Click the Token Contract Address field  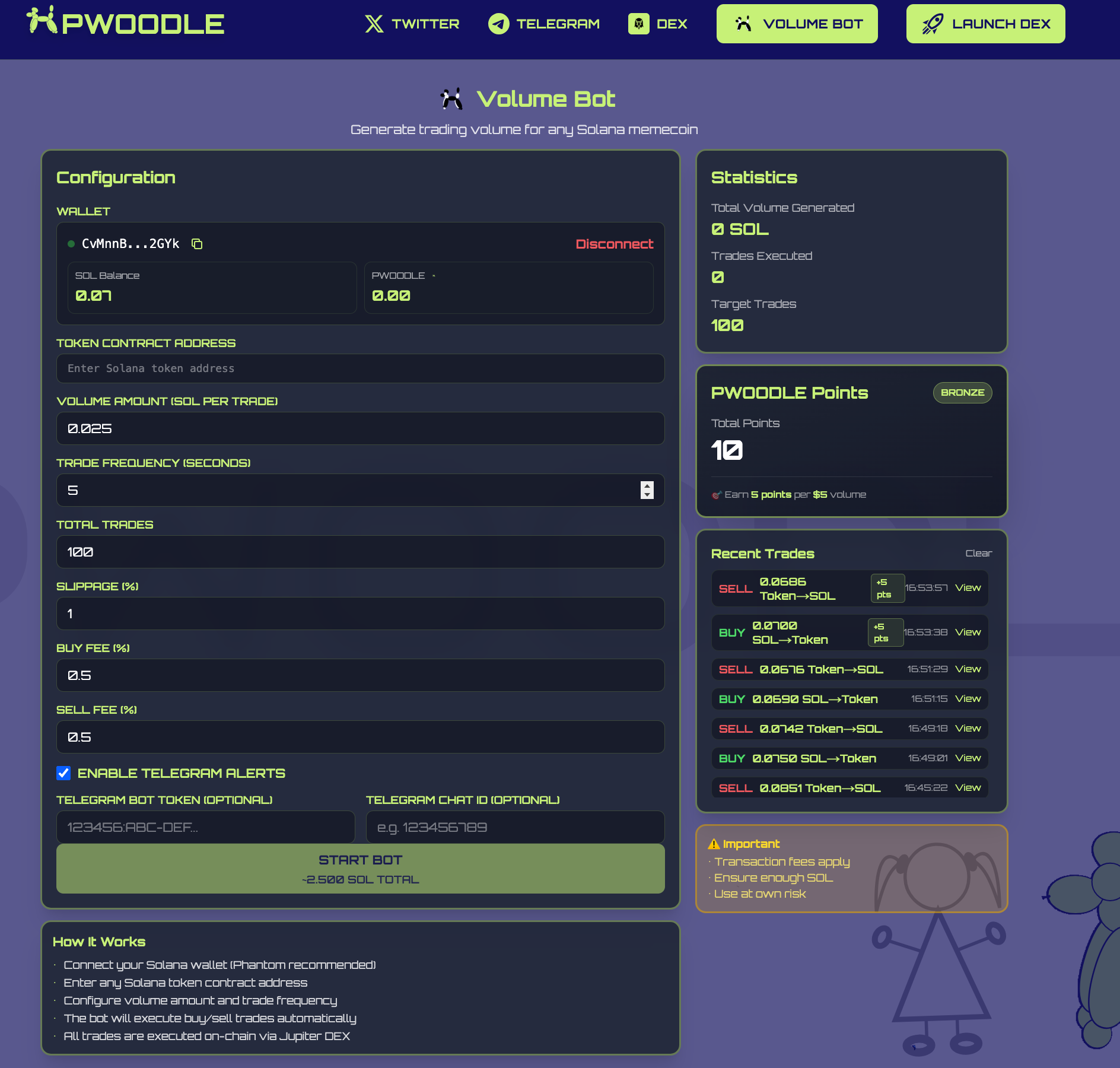(360, 368)
